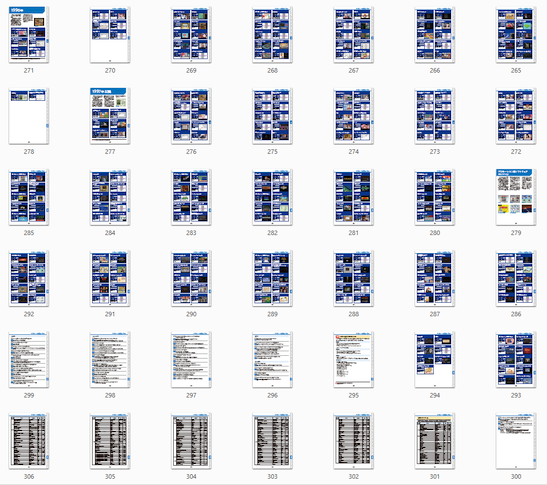Select page 292 thumbnail
Image resolution: width=547 pixels, height=485 pixels.
click(29, 278)
